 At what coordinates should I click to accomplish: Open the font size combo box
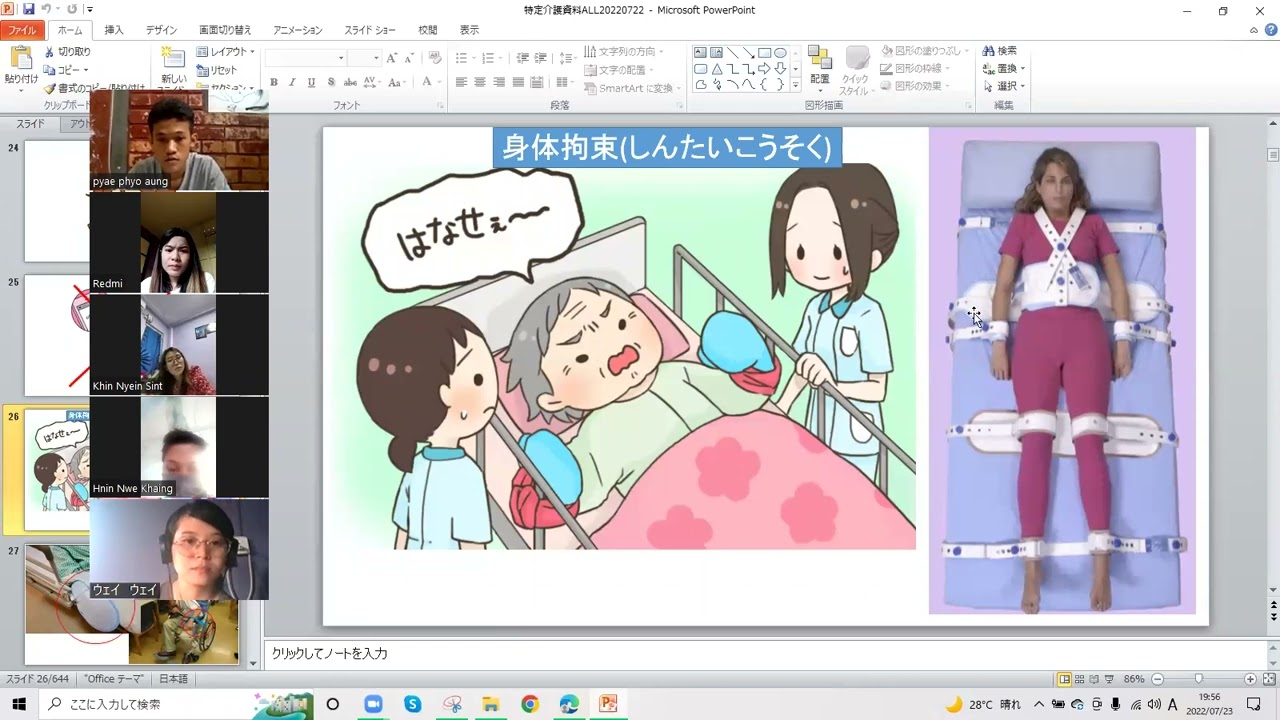[364, 58]
